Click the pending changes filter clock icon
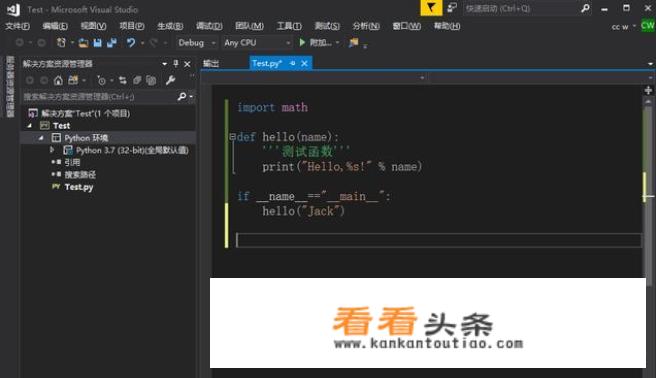Image resolution: width=656 pixels, height=378 pixels. 101,80
